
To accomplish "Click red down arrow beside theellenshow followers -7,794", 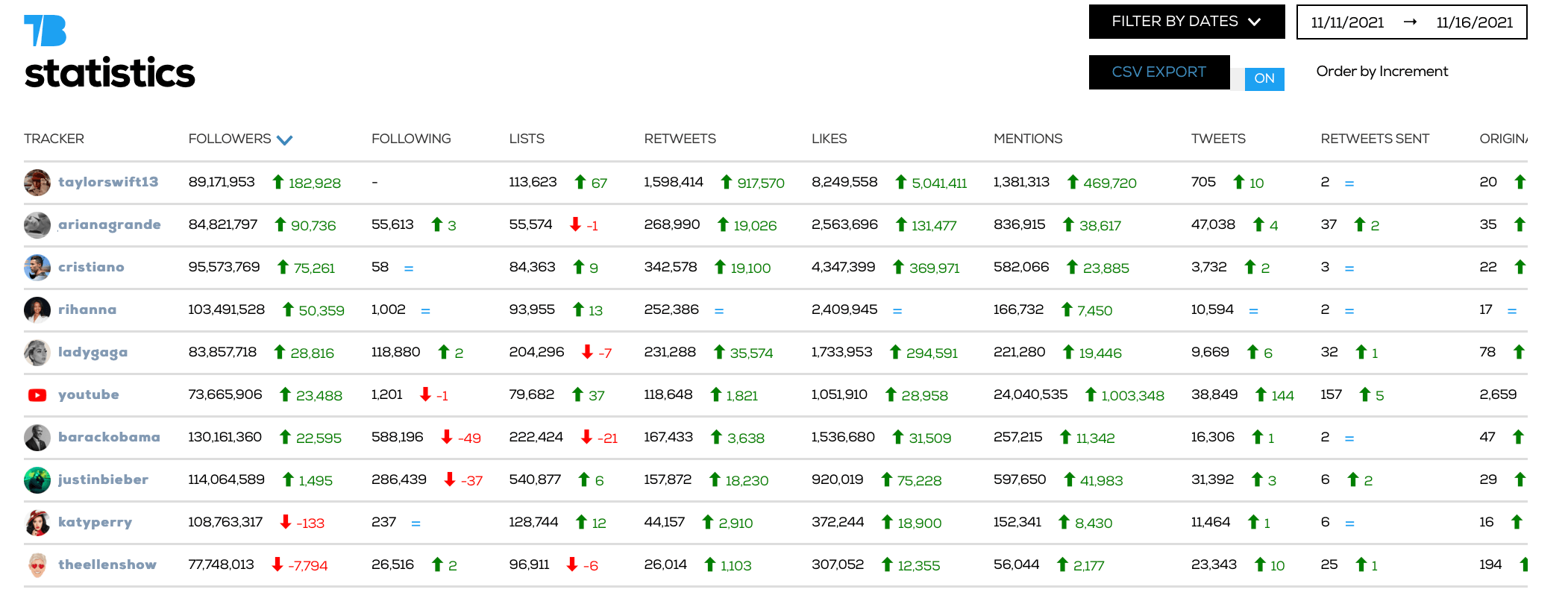I will point(277,564).
